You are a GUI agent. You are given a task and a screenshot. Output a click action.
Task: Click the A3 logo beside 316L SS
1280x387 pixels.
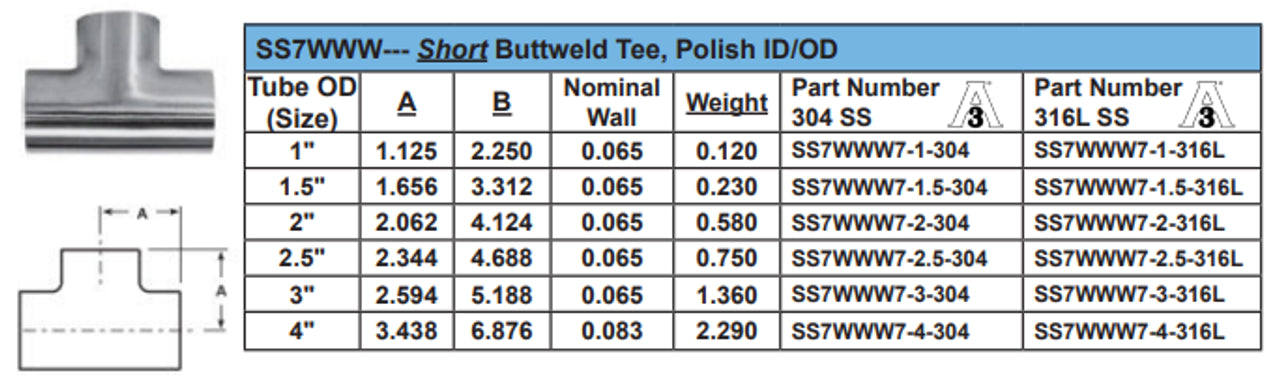coord(1208,103)
